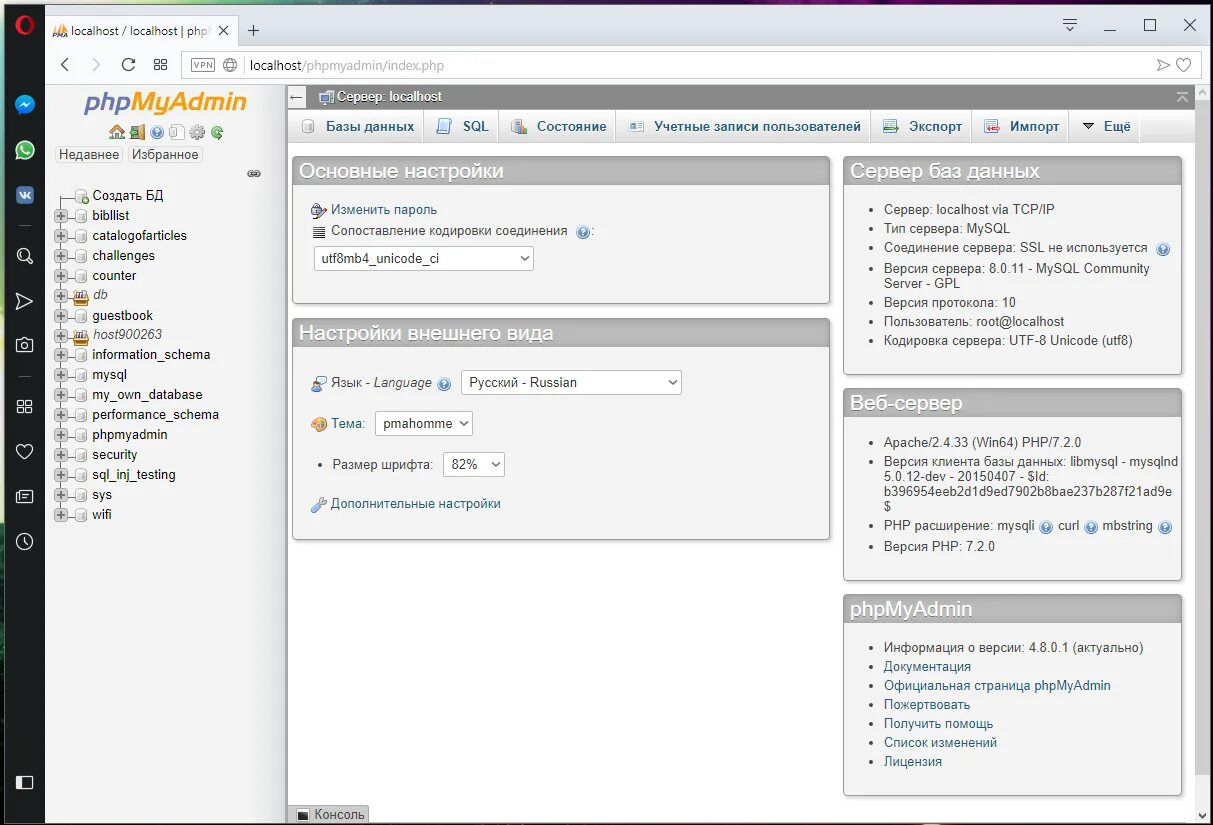Screen dimensions: 1213x825
Task: Expand the wifi database node
Action: point(60,515)
